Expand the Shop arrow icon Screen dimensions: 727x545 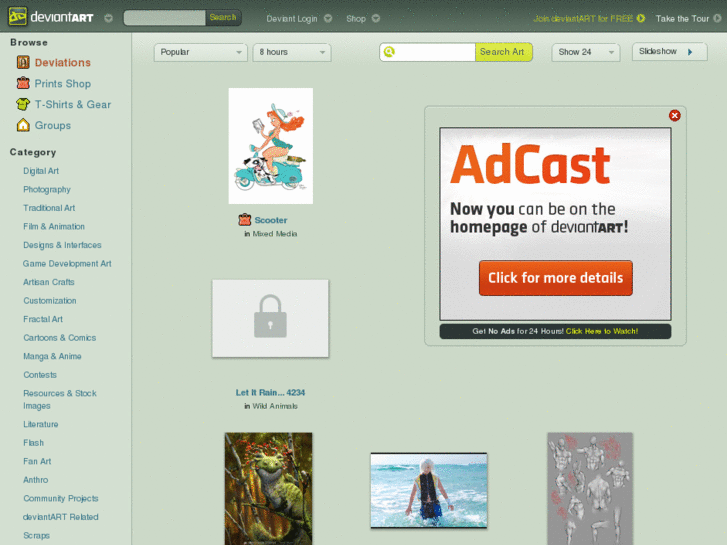(x=376, y=19)
